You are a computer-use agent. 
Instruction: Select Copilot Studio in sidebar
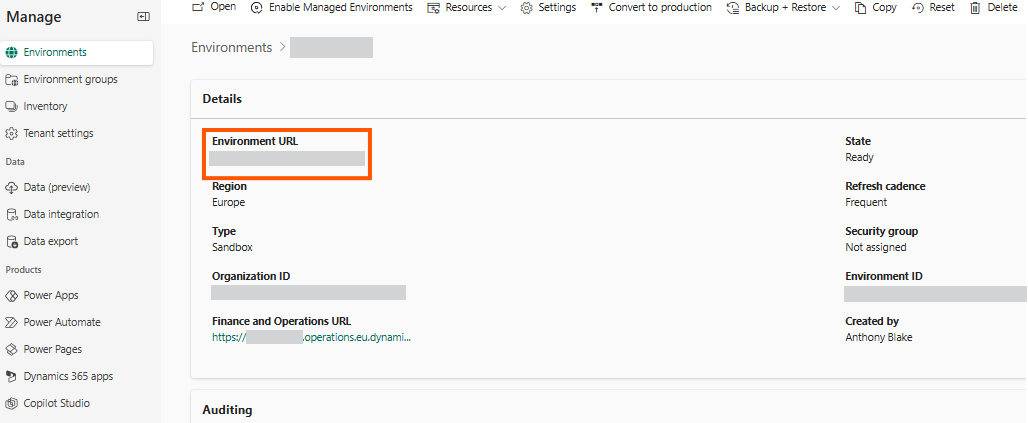56,403
